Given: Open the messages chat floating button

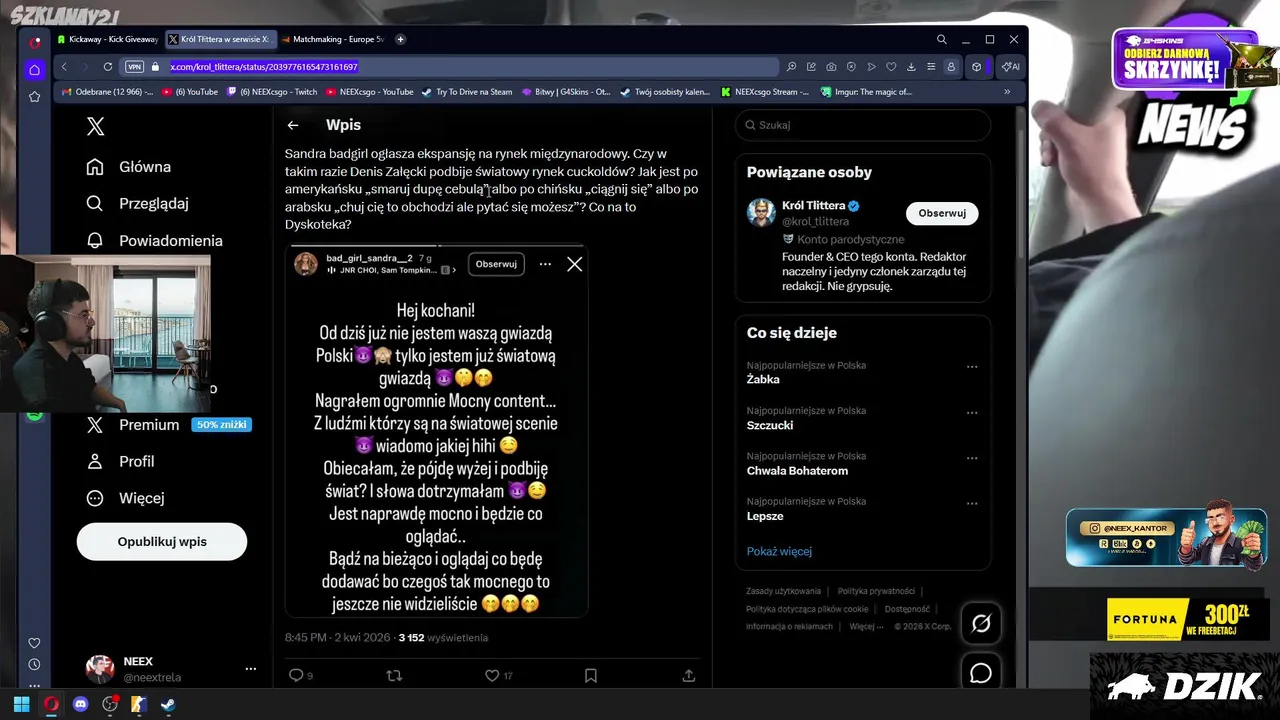Looking at the screenshot, I should pos(981,673).
